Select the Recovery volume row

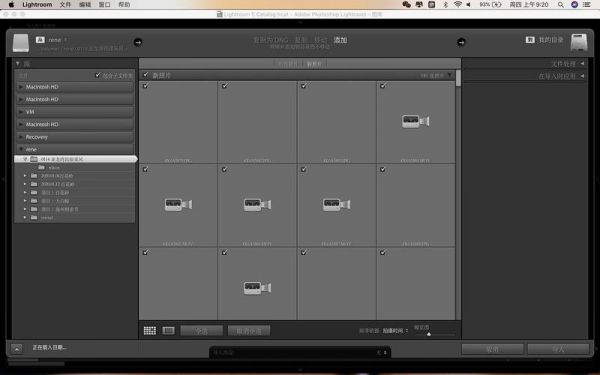pyautogui.click(x=75, y=137)
